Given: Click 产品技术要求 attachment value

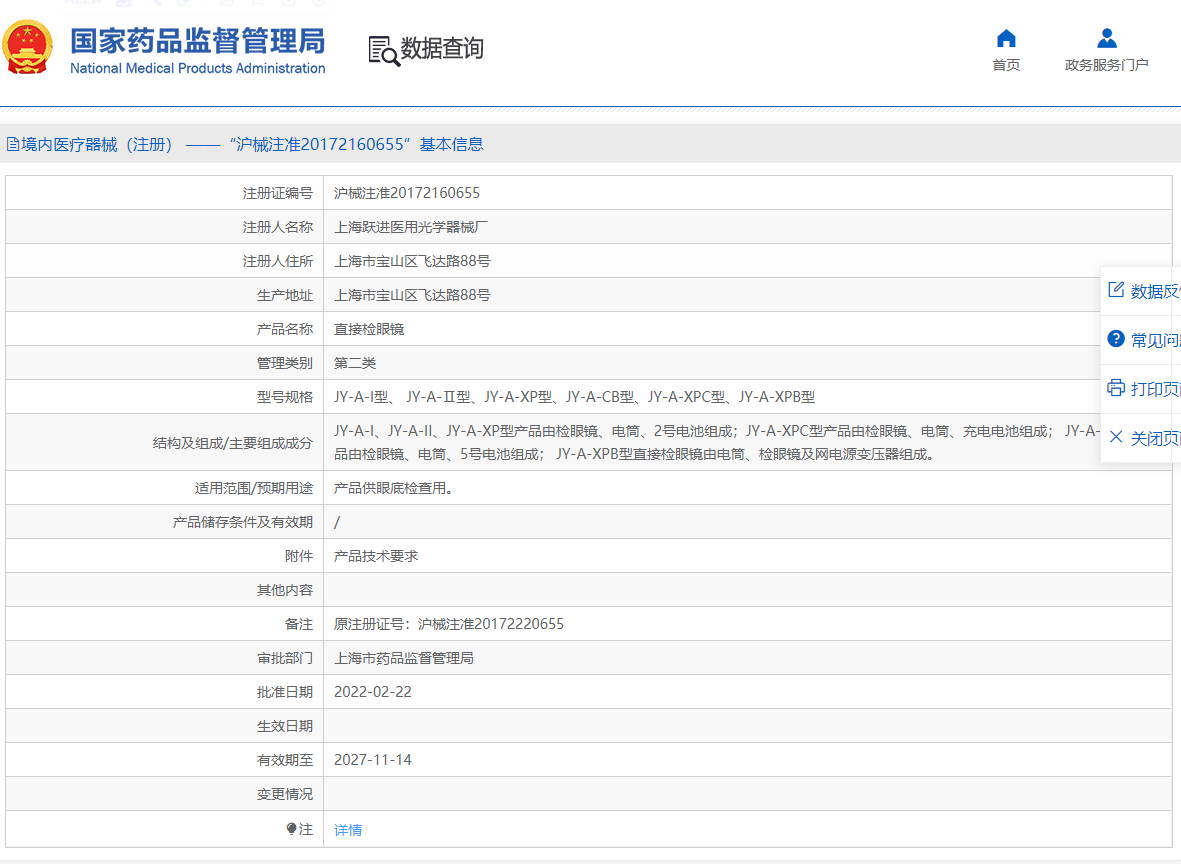Looking at the screenshot, I should (x=376, y=556).
